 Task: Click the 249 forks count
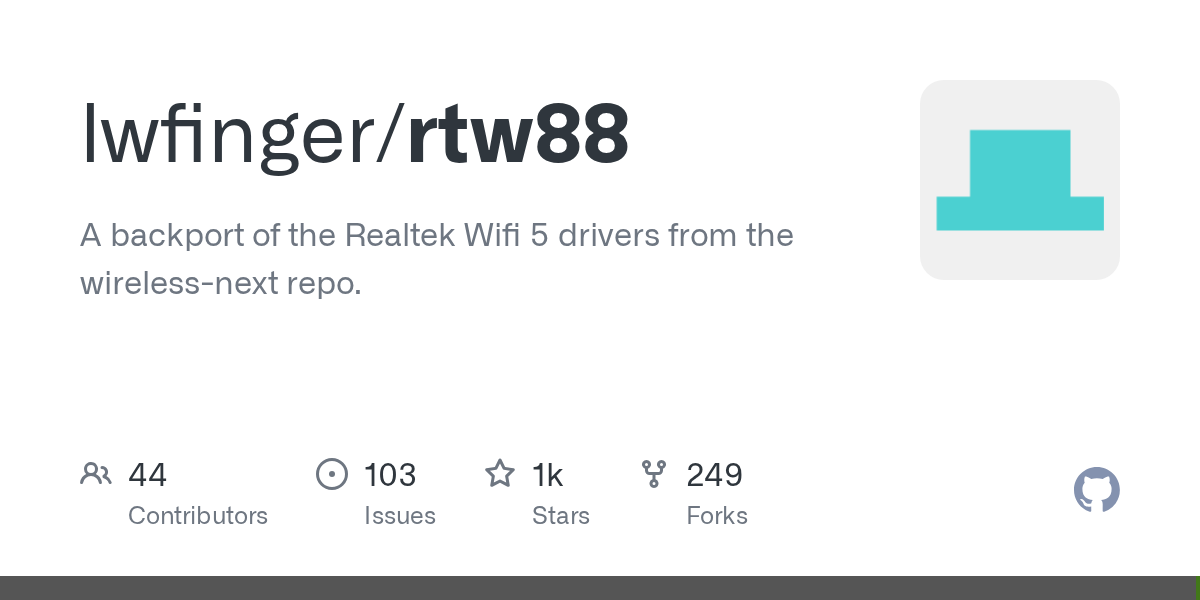[x=714, y=475]
